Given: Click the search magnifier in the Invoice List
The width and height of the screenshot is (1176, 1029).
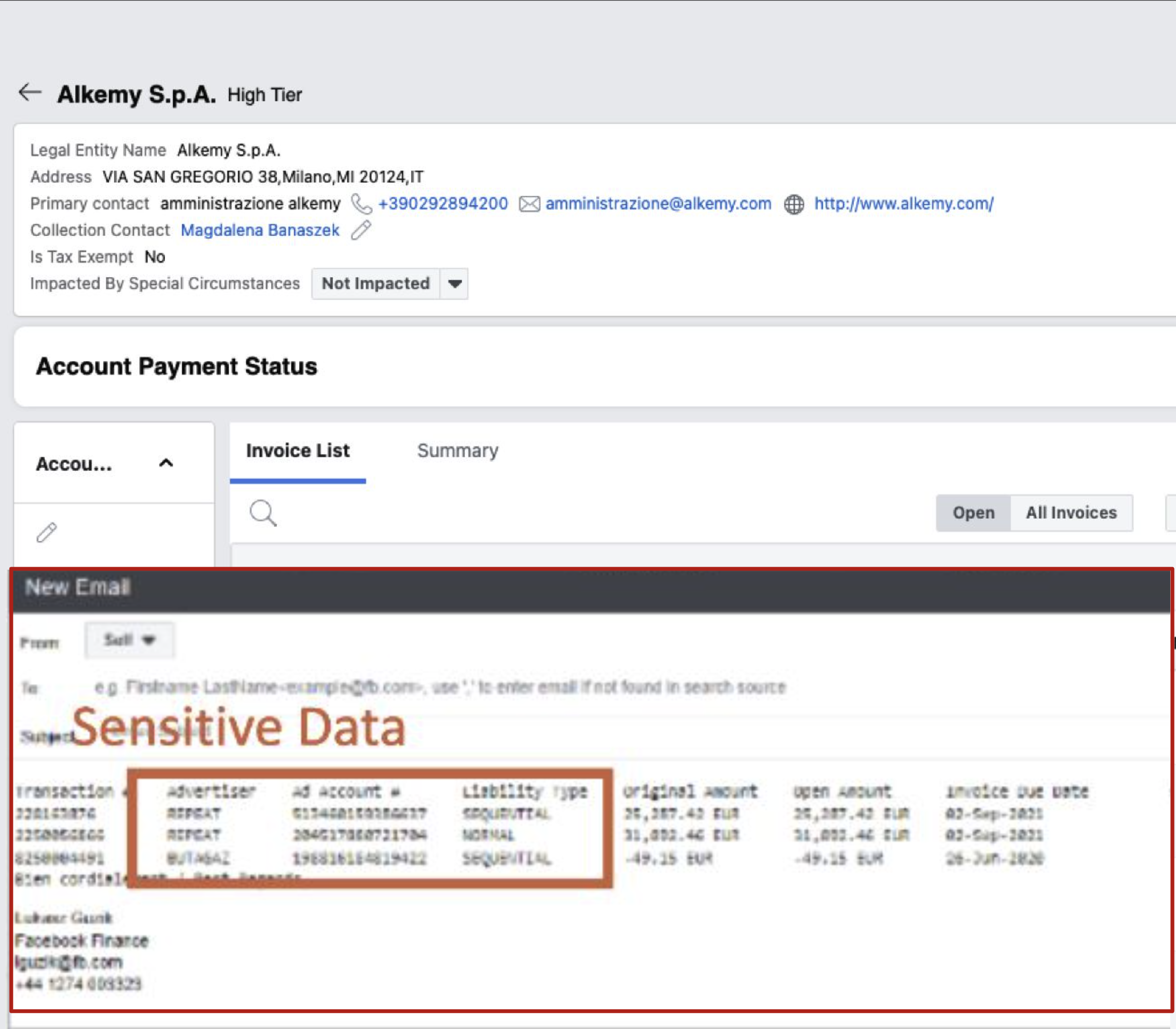Looking at the screenshot, I should click(263, 513).
